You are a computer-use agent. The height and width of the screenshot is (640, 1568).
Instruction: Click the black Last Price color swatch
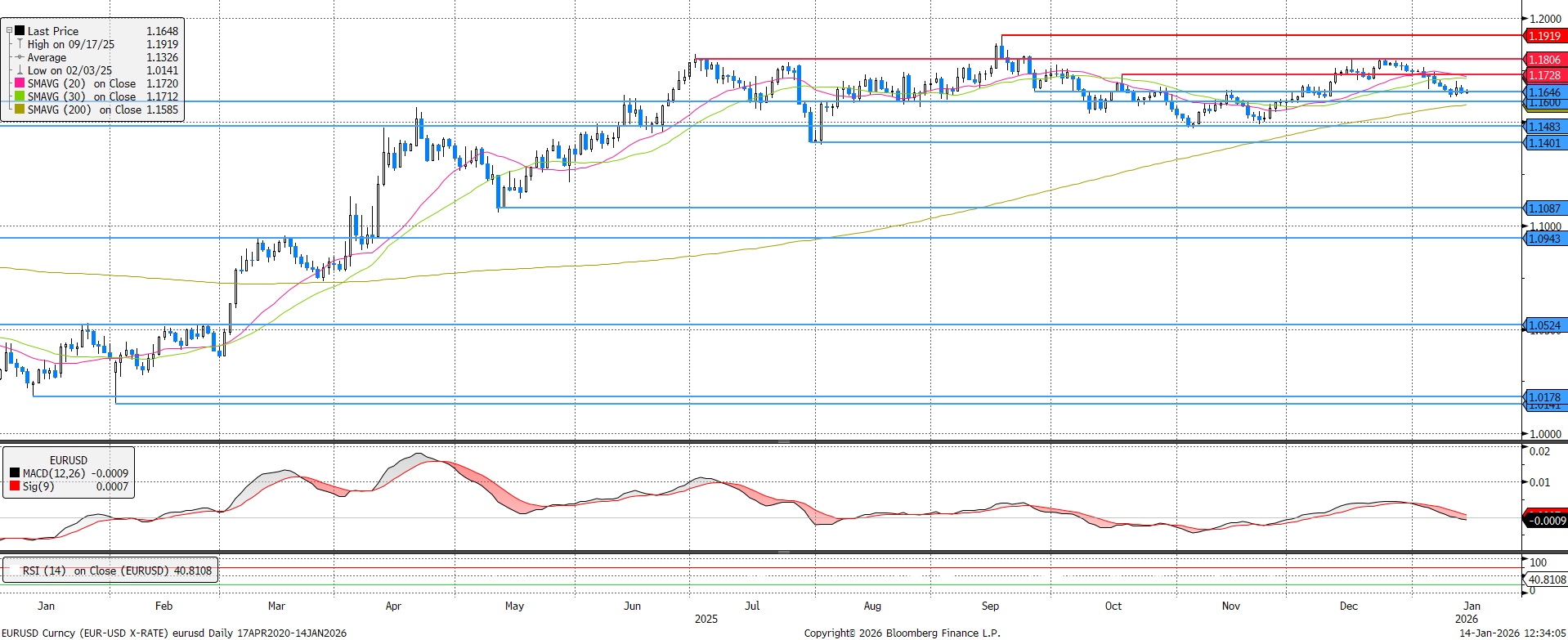pos(20,31)
